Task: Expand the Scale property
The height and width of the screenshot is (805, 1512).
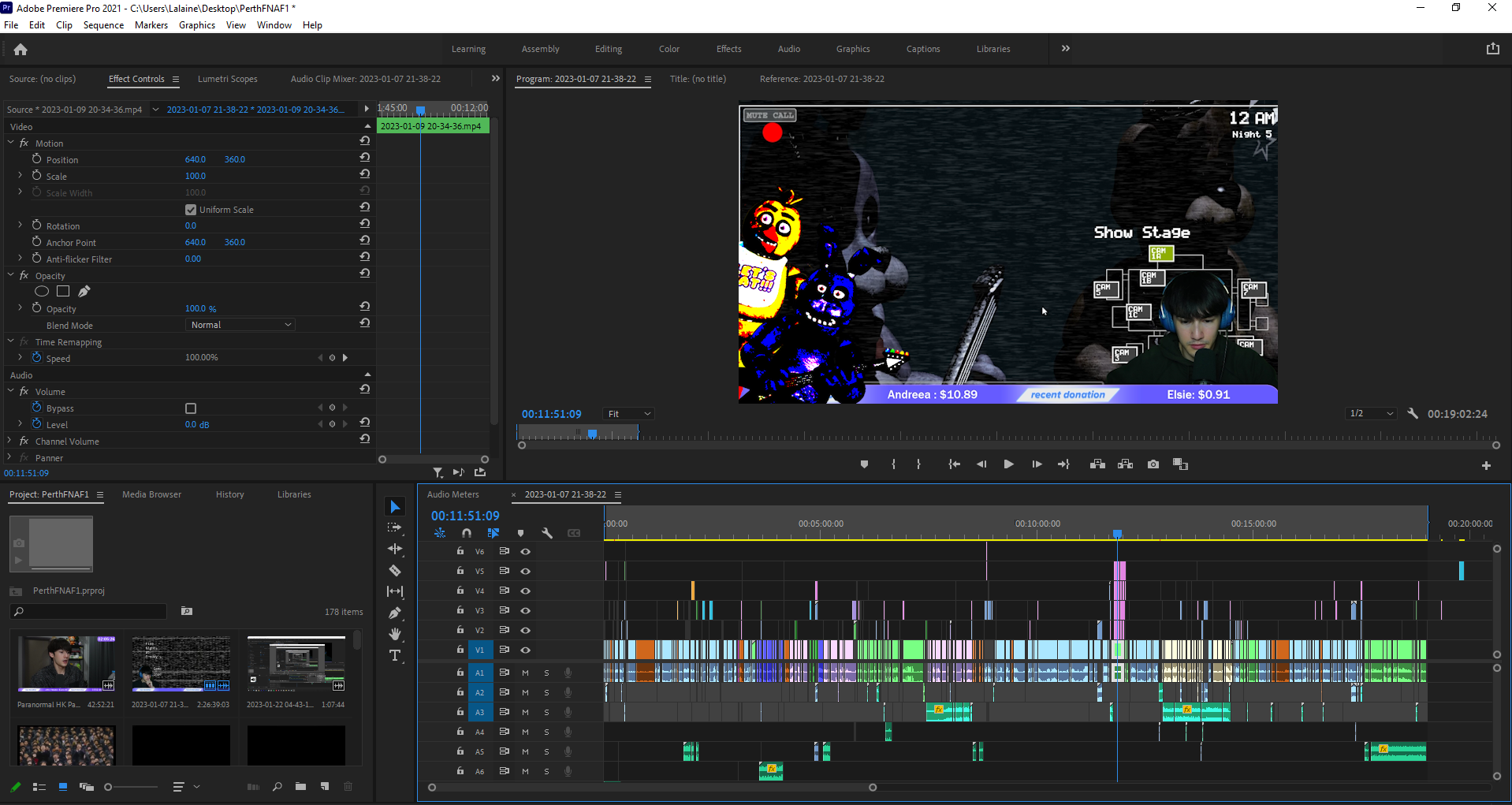Action: (20, 175)
